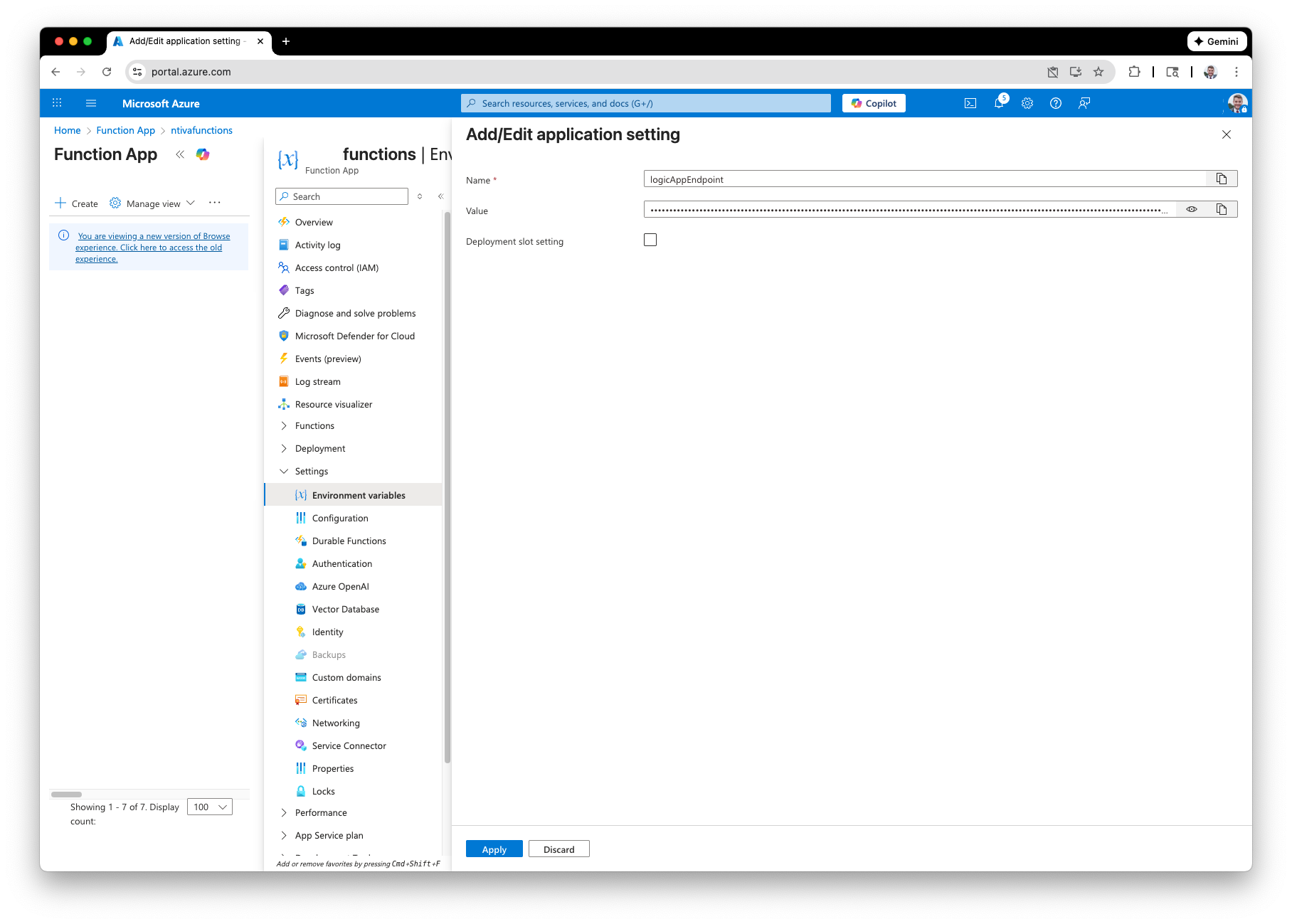Click the Help question mark icon
Viewport: 1292px width, 924px height.
point(1056,103)
